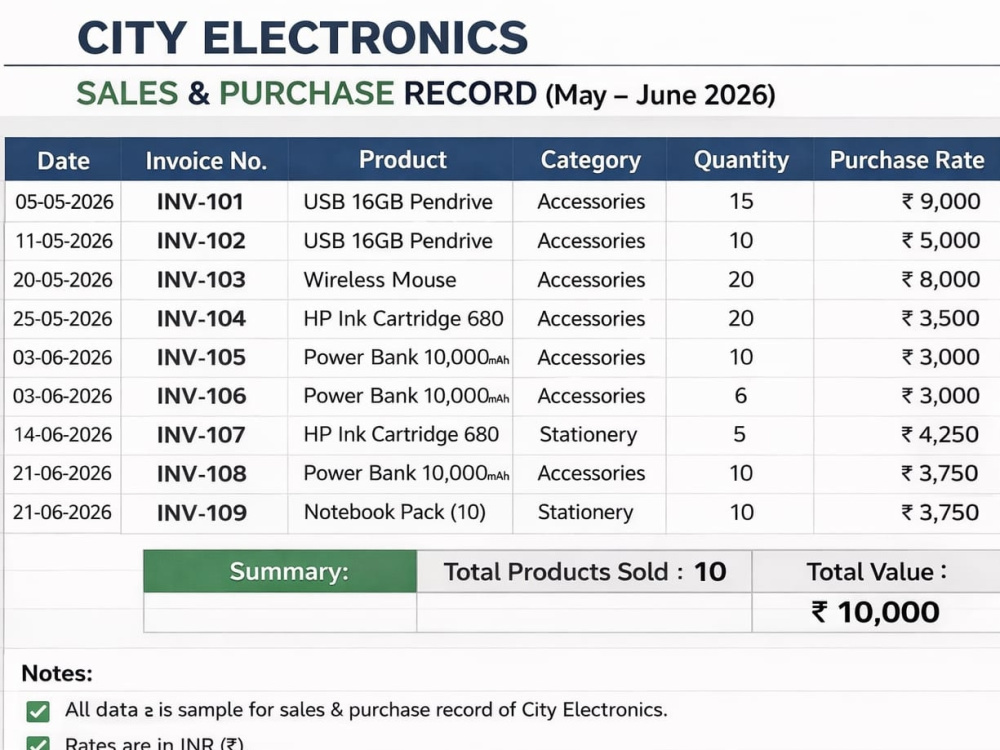Click the quantity 15 cell

[x=740, y=202]
